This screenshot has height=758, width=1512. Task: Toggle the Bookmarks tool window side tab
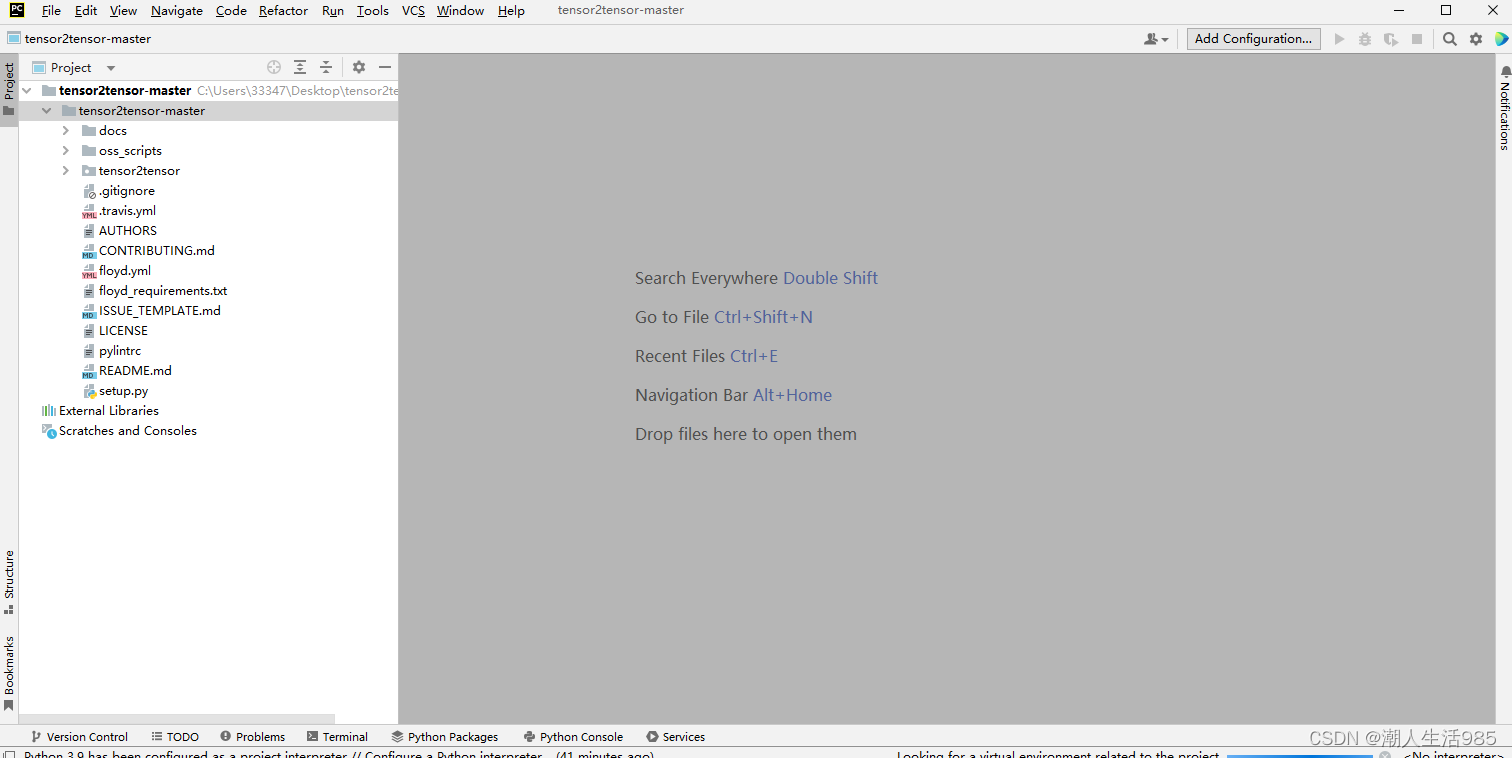click(x=9, y=673)
